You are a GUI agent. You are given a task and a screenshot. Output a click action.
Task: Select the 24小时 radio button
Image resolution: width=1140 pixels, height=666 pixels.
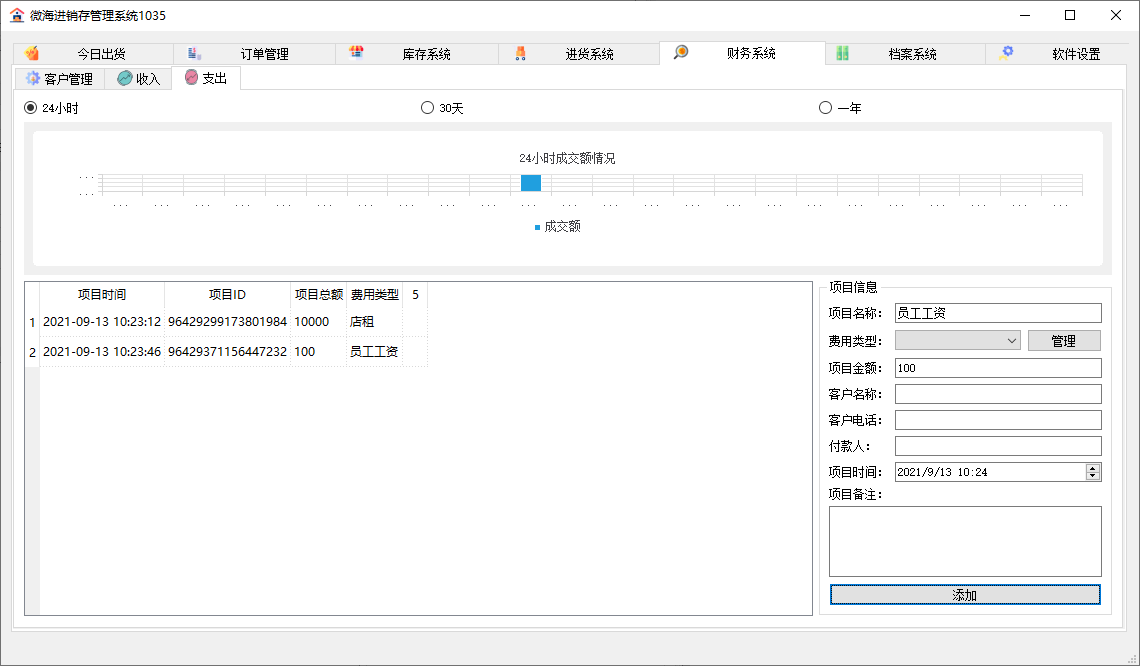pos(30,108)
